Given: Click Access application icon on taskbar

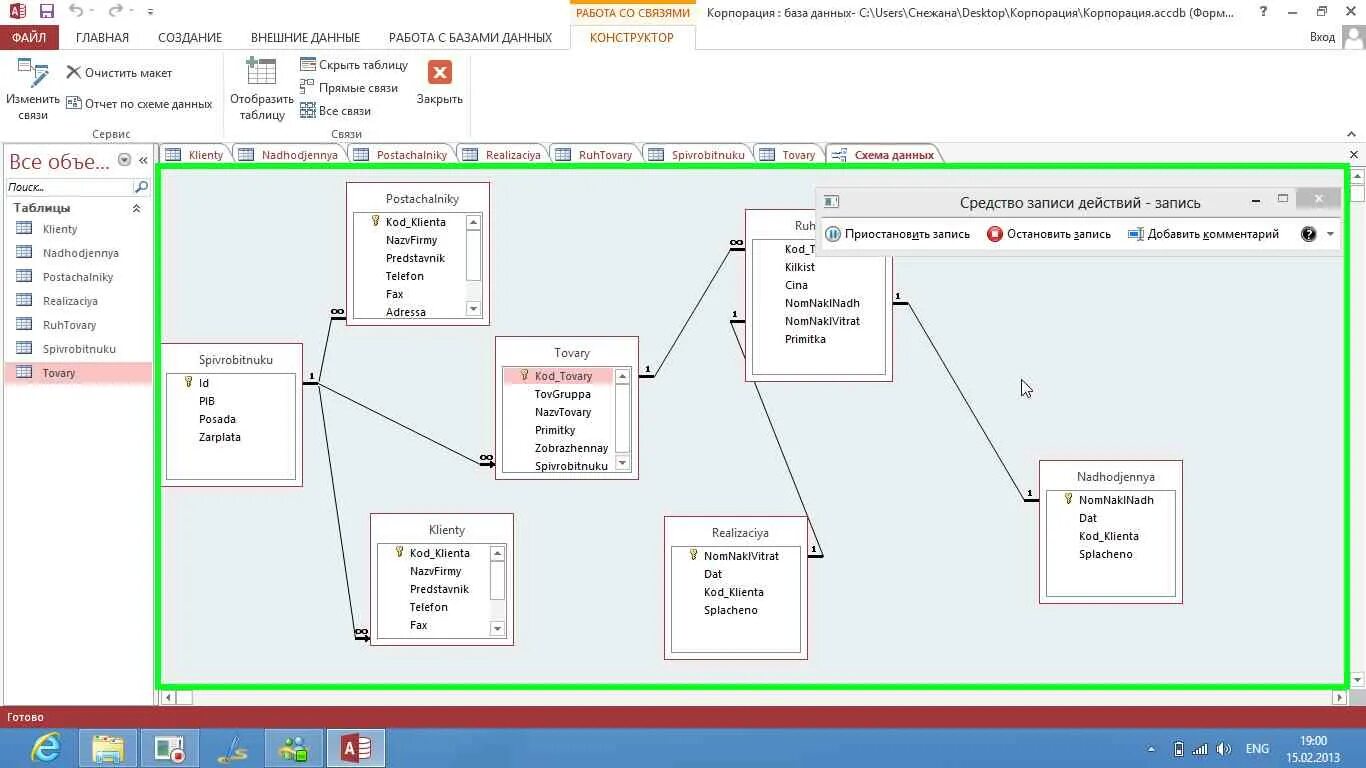Looking at the screenshot, I should (x=356, y=748).
